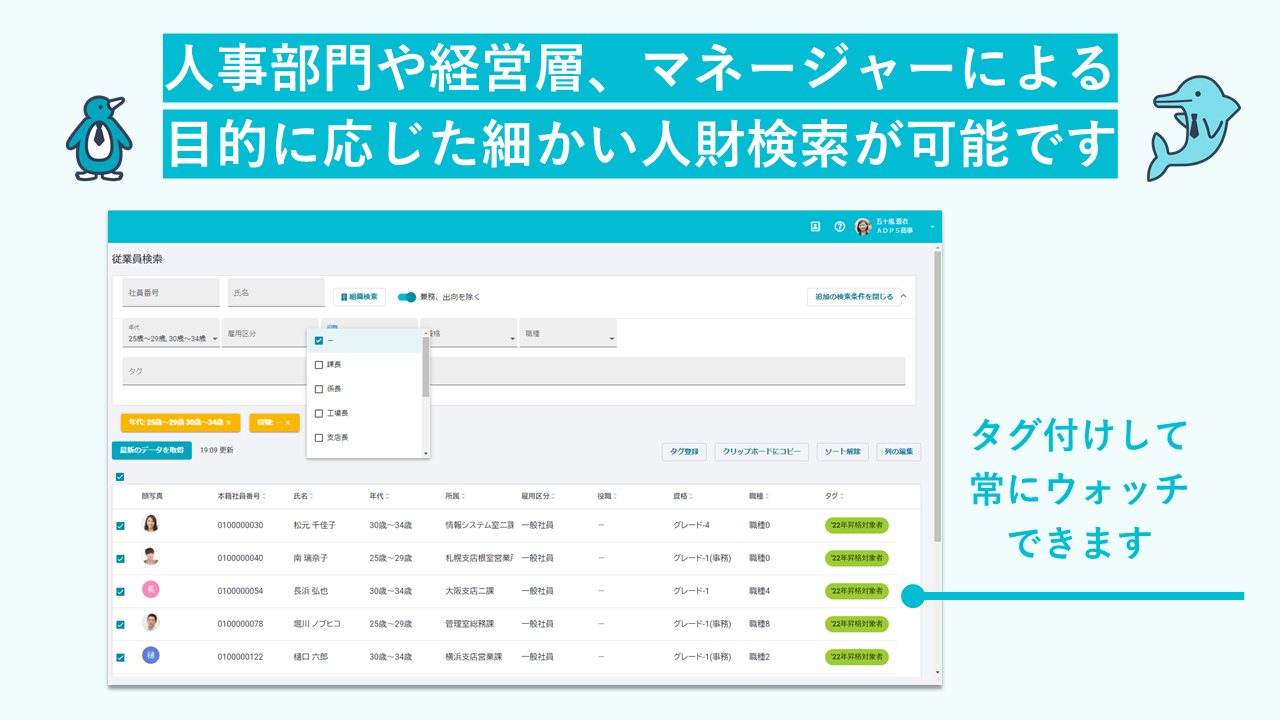Click the 最新のデータを取得 button
The height and width of the screenshot is (720, 1280).
tap(152, 451)
